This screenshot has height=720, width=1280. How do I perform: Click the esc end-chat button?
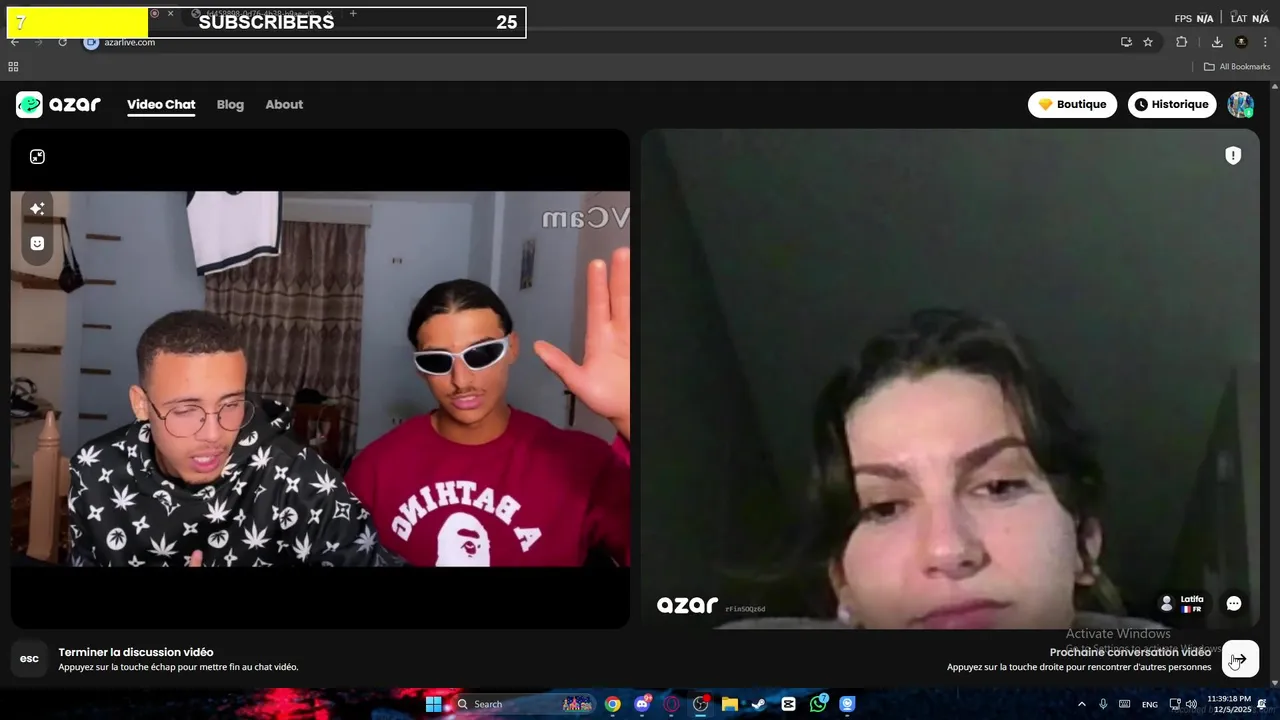[29, 658]
